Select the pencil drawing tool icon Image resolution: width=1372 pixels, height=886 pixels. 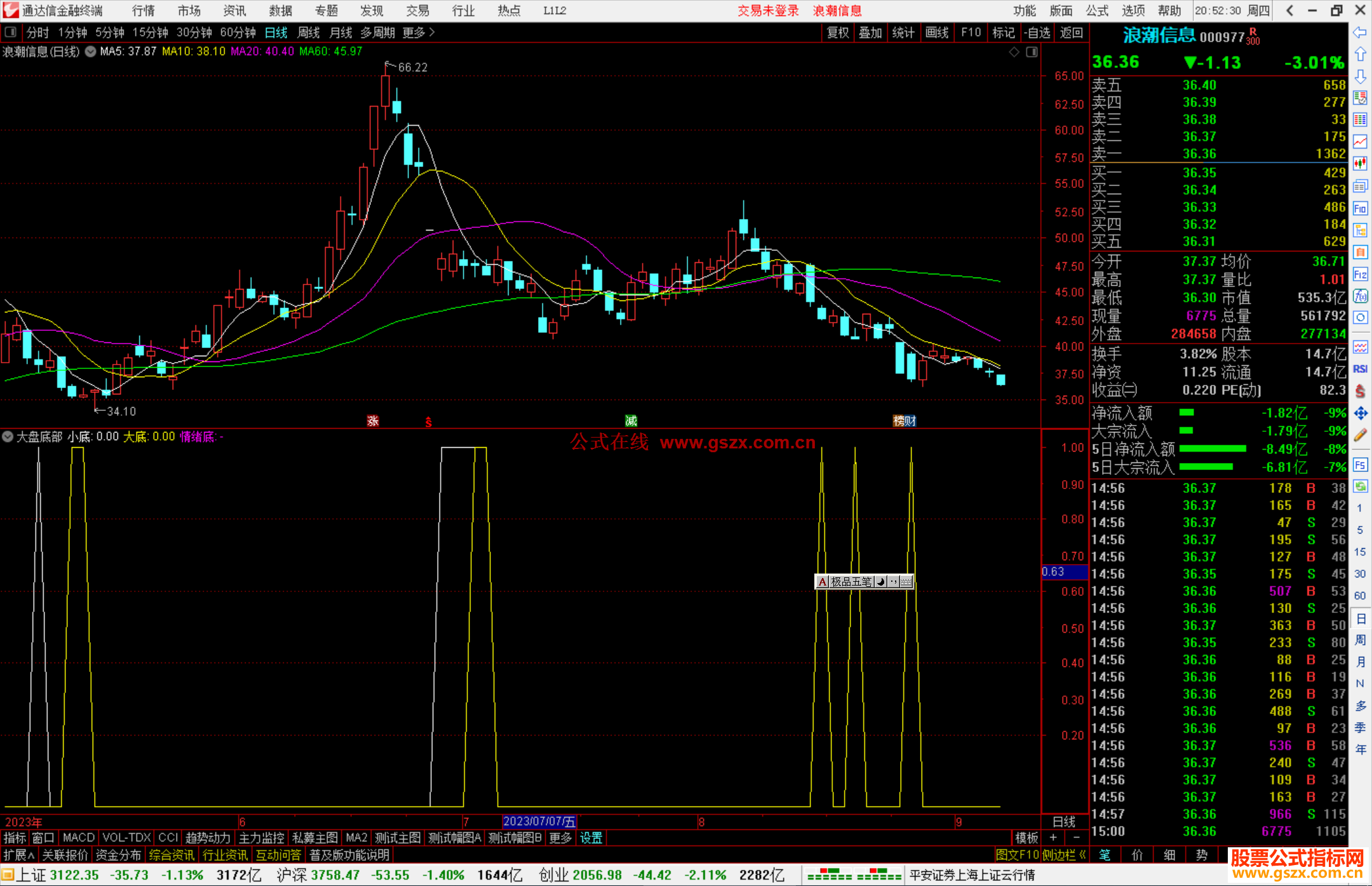pos(1360,435)
